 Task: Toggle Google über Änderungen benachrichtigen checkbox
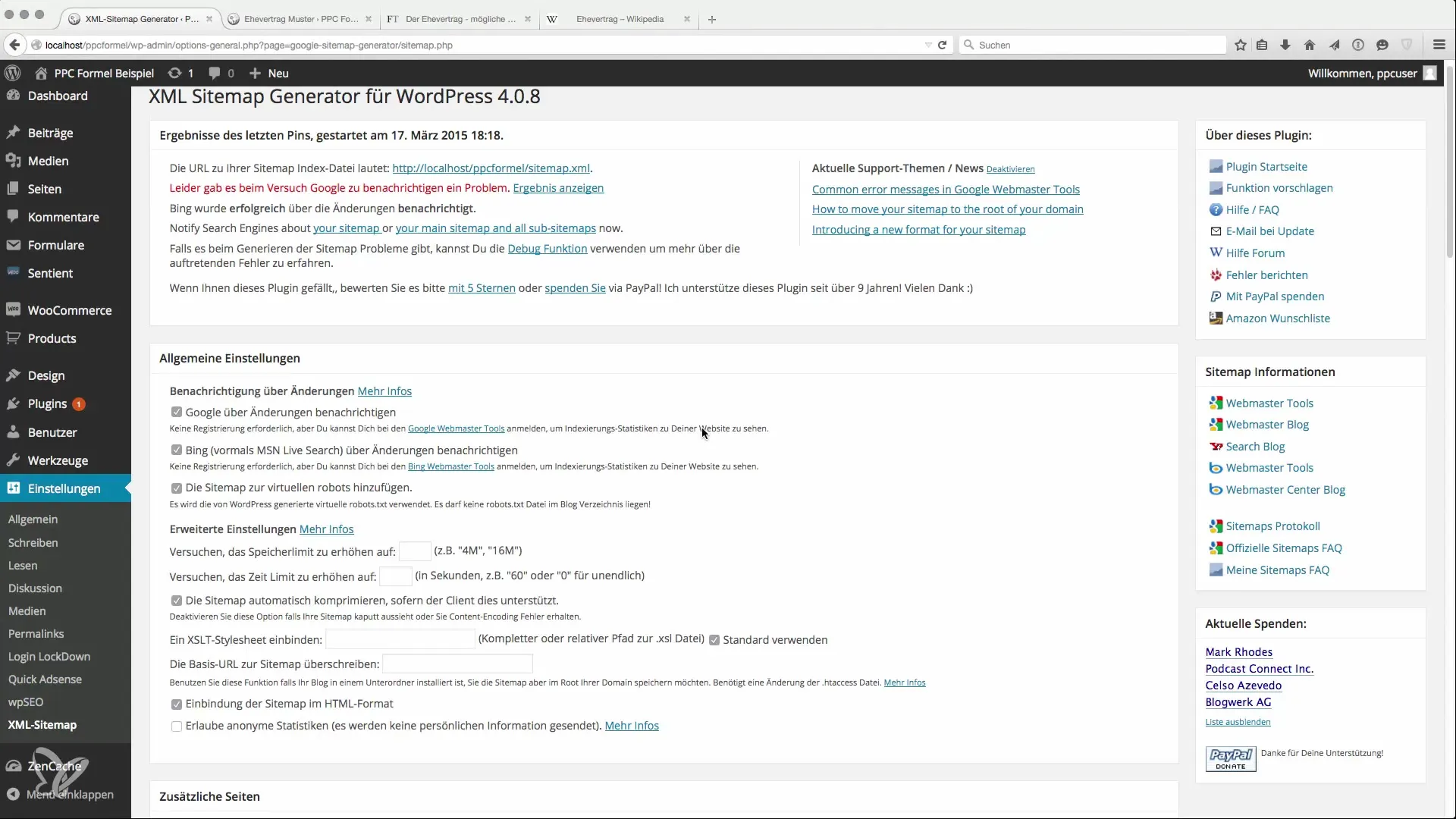(x=177, y=413)
